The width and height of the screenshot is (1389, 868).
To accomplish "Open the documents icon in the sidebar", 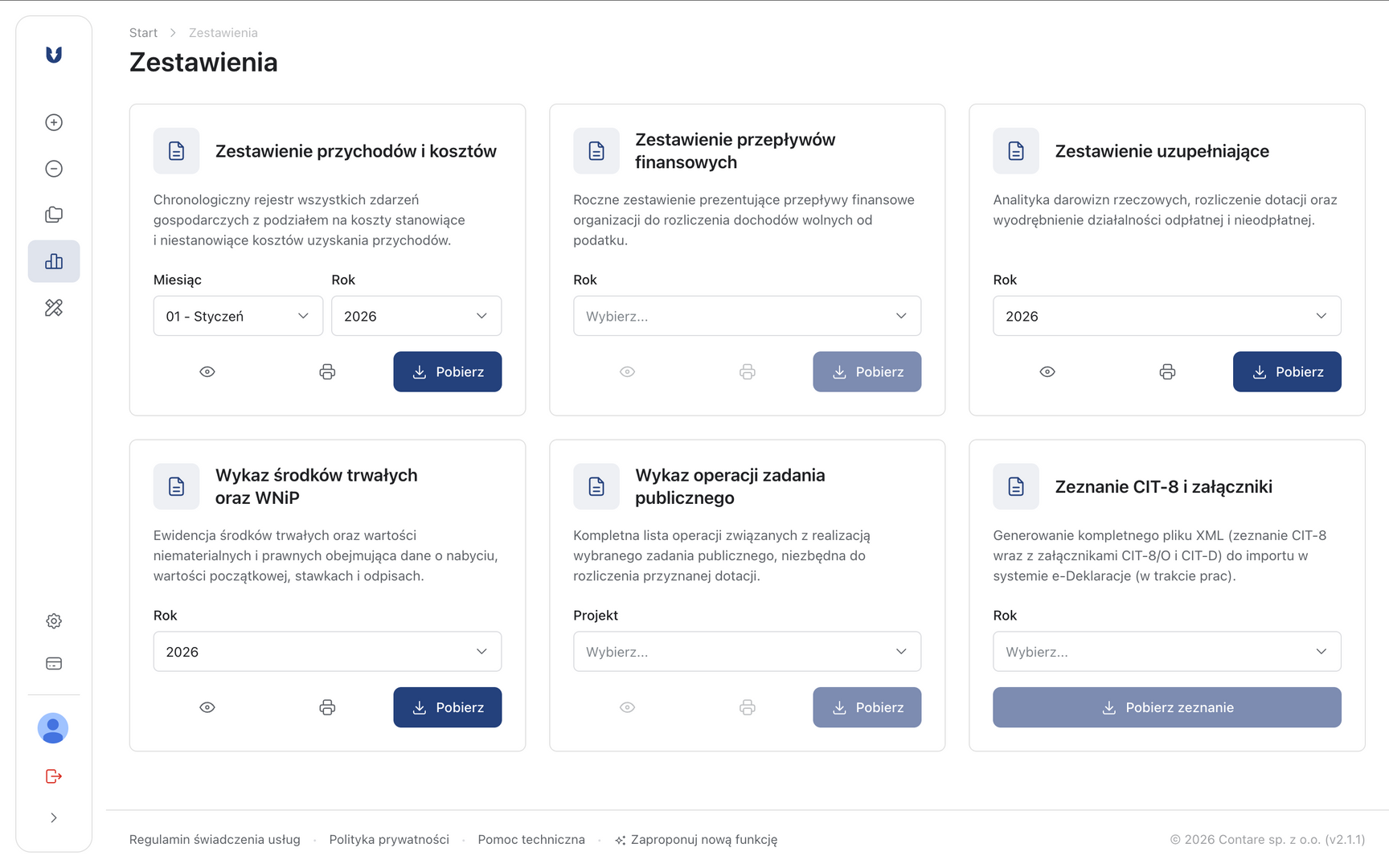I will [x=53, y=214].
